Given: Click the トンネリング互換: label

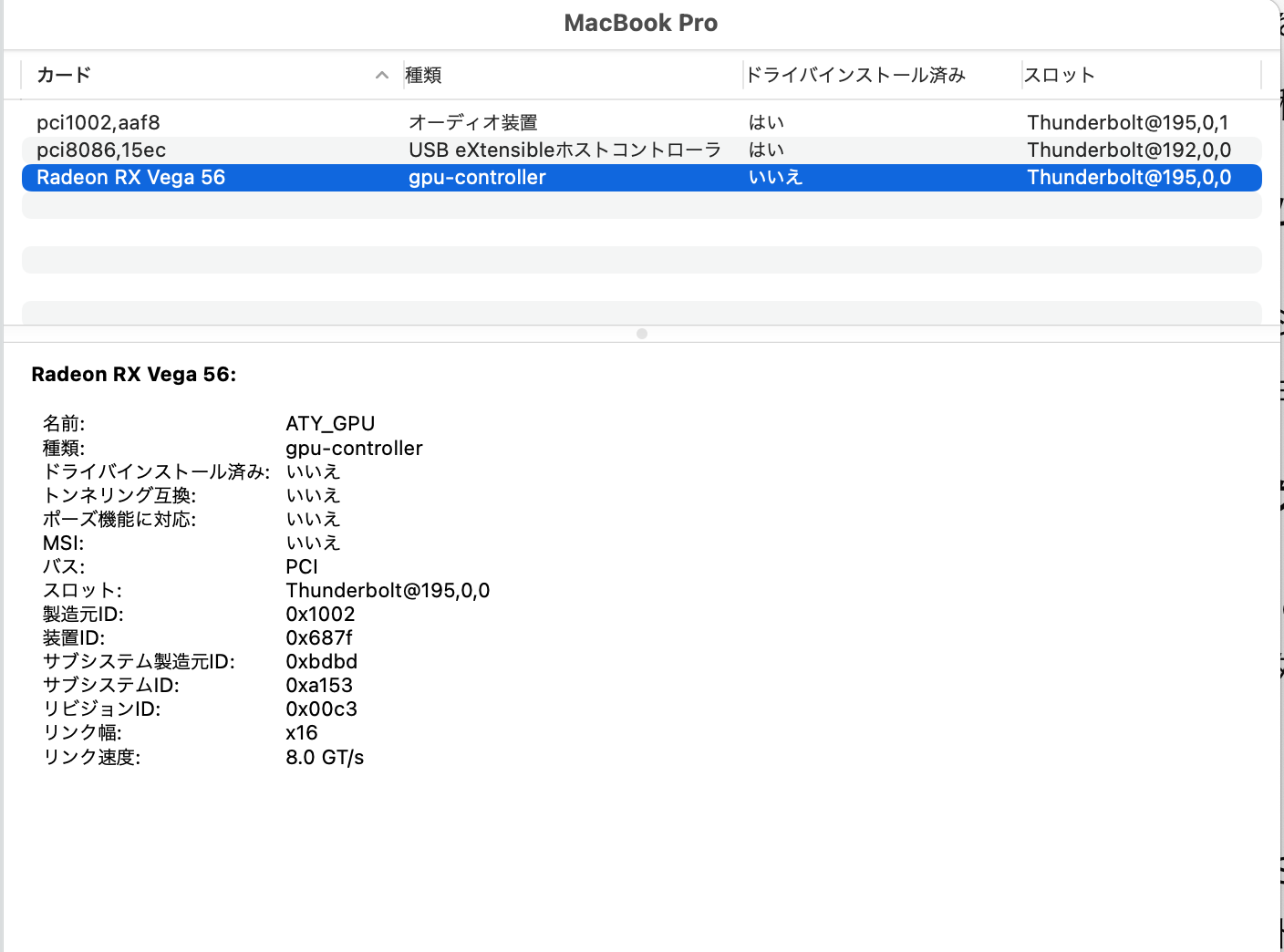Looking at the screenshot, I should click(x=119, y=495).
